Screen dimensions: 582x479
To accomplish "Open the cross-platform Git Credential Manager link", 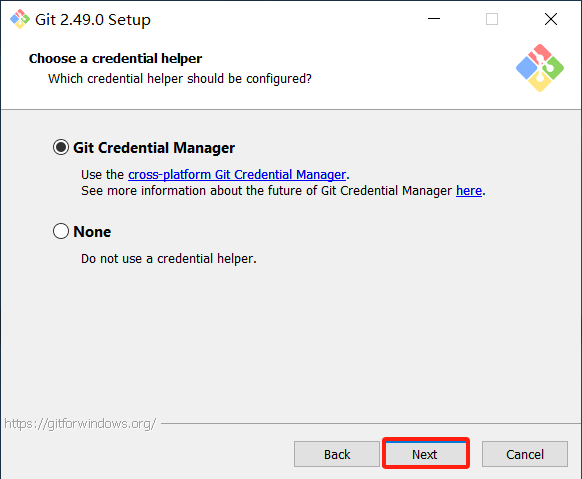I will [237, 174].
